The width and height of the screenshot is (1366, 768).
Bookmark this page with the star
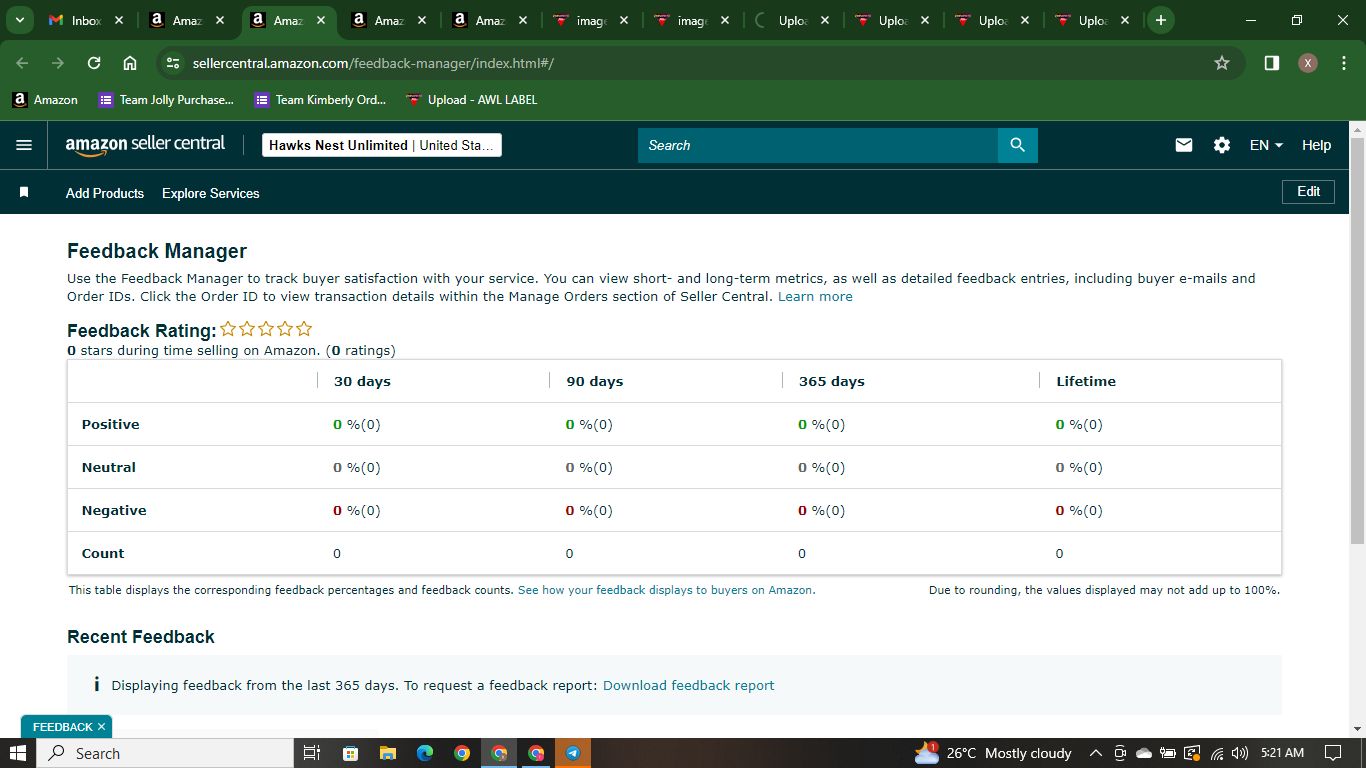coord(1222,63)
